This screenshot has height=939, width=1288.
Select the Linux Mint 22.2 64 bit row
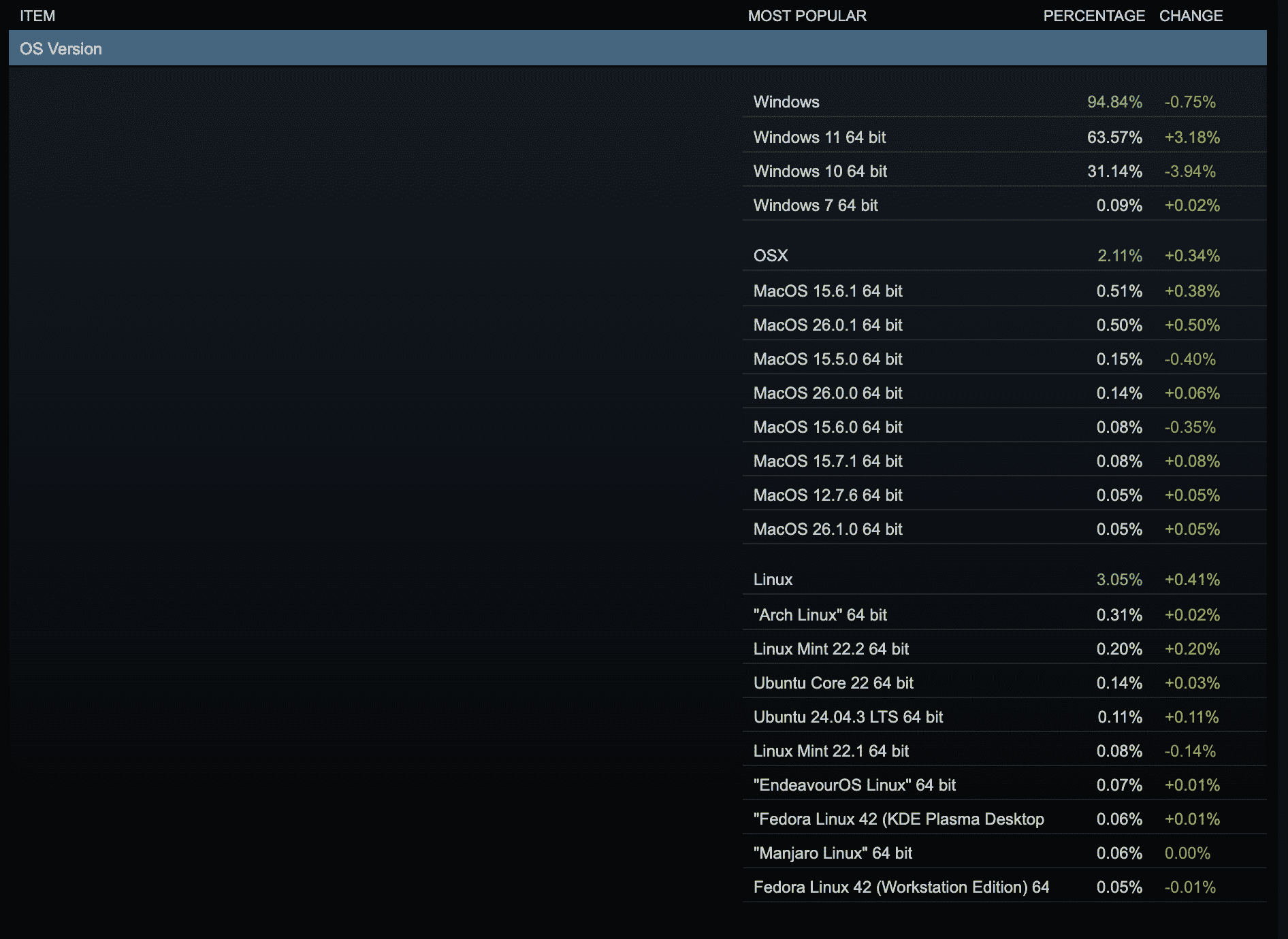pyautogui.click(x=831, y=649)
